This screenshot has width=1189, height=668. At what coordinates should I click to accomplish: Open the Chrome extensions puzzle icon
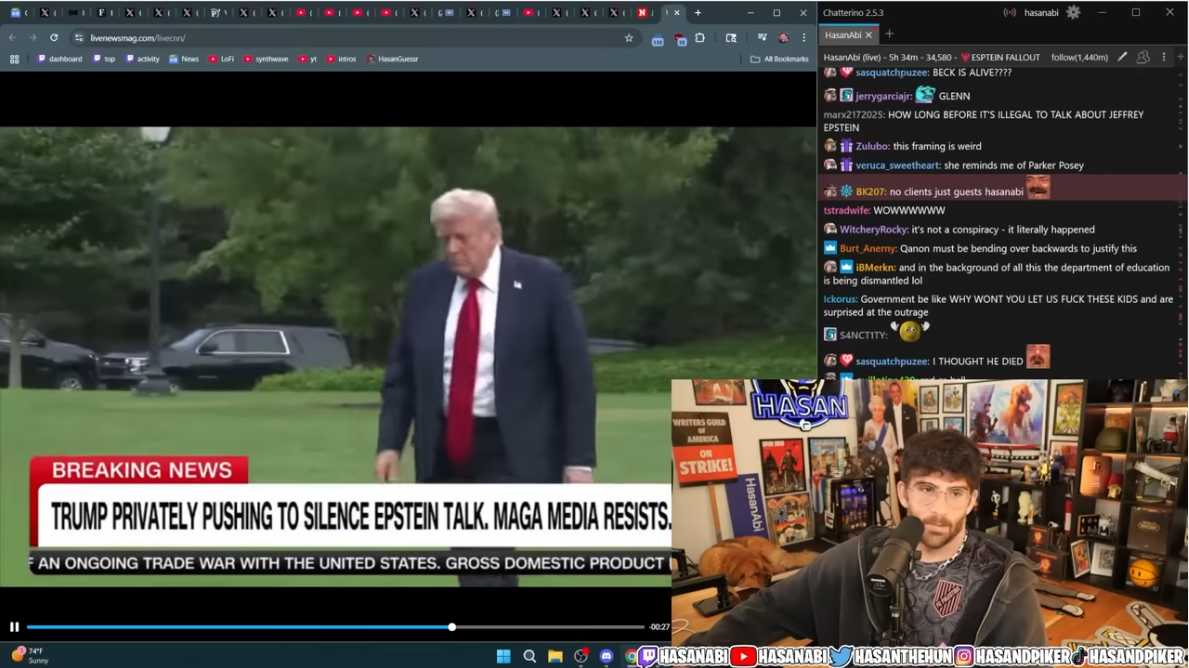(700, 37)
